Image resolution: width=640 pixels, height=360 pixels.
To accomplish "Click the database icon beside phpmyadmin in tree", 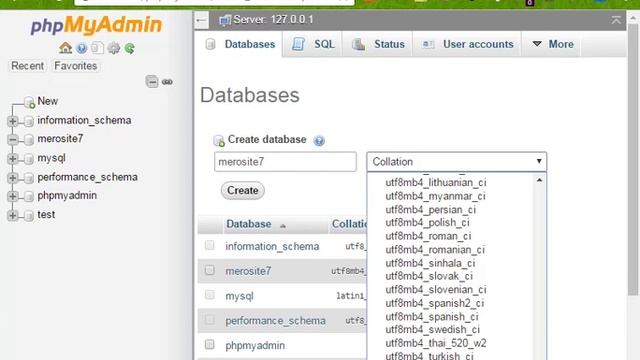I will tap(29, 197).
